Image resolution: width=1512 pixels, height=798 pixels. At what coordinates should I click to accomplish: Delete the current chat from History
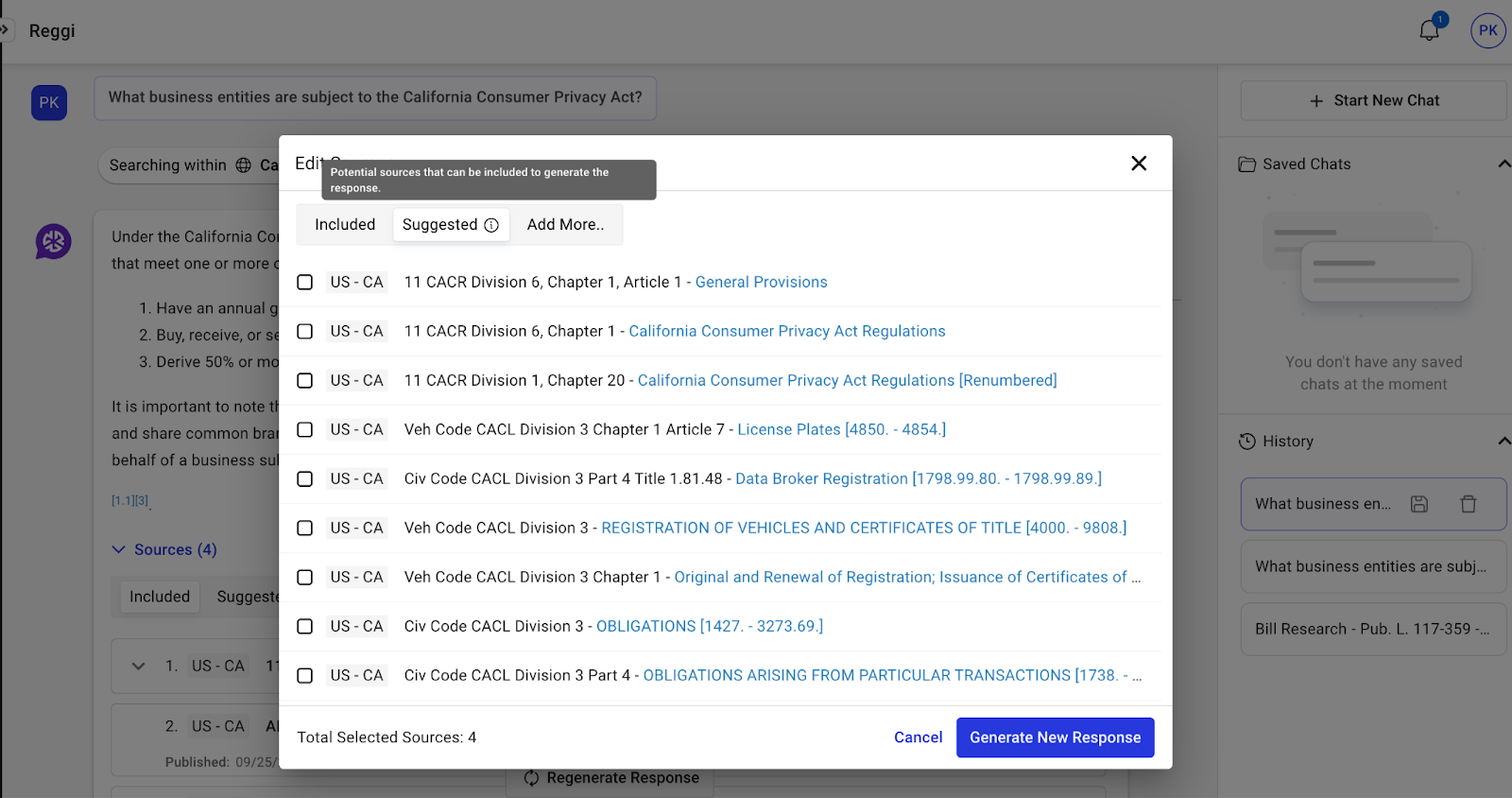click(x=1468, y=504)
